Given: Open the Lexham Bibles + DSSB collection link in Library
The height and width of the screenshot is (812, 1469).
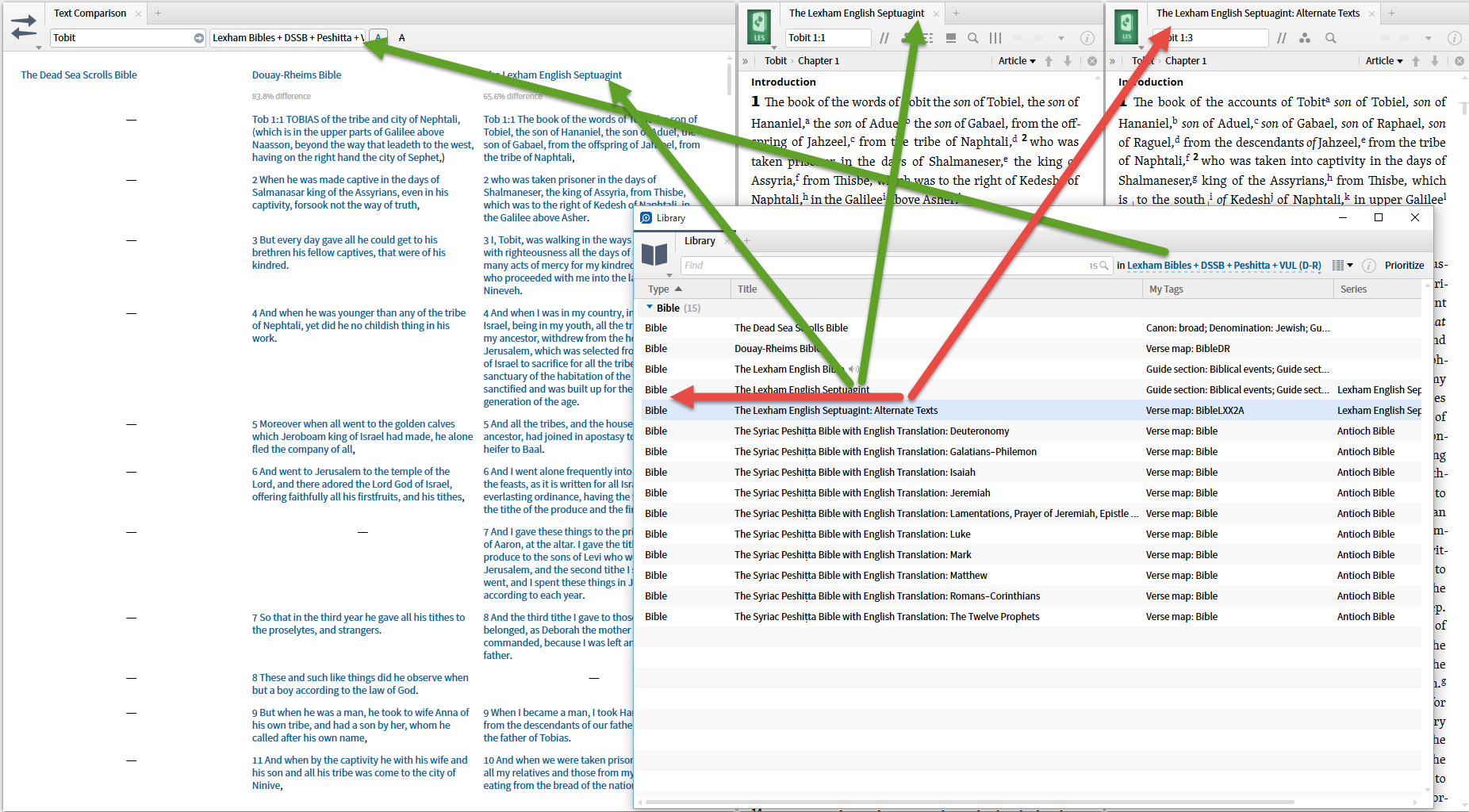Looking at the screenshot, I should tap(1224, 266).
